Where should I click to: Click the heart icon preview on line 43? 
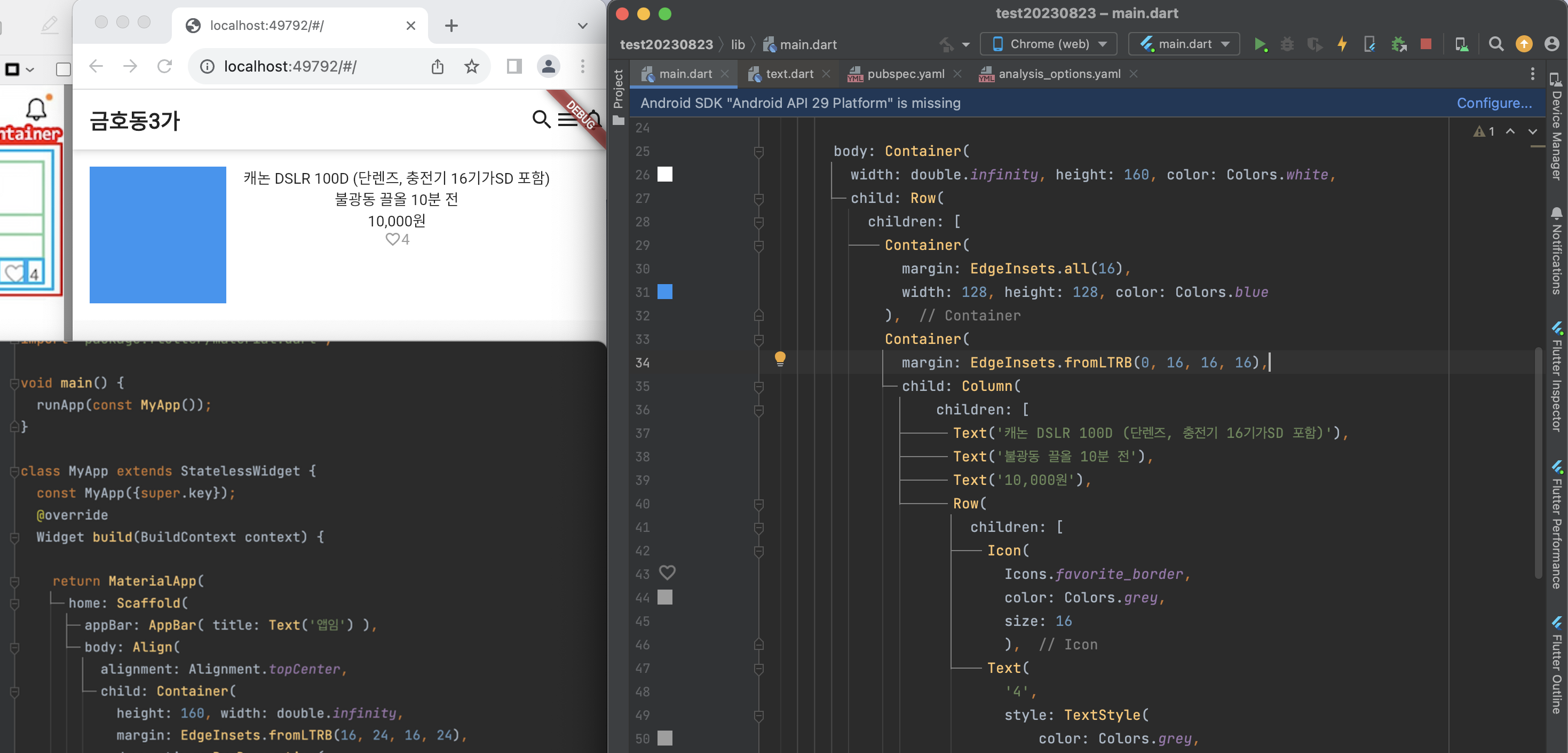coord(667,572)
